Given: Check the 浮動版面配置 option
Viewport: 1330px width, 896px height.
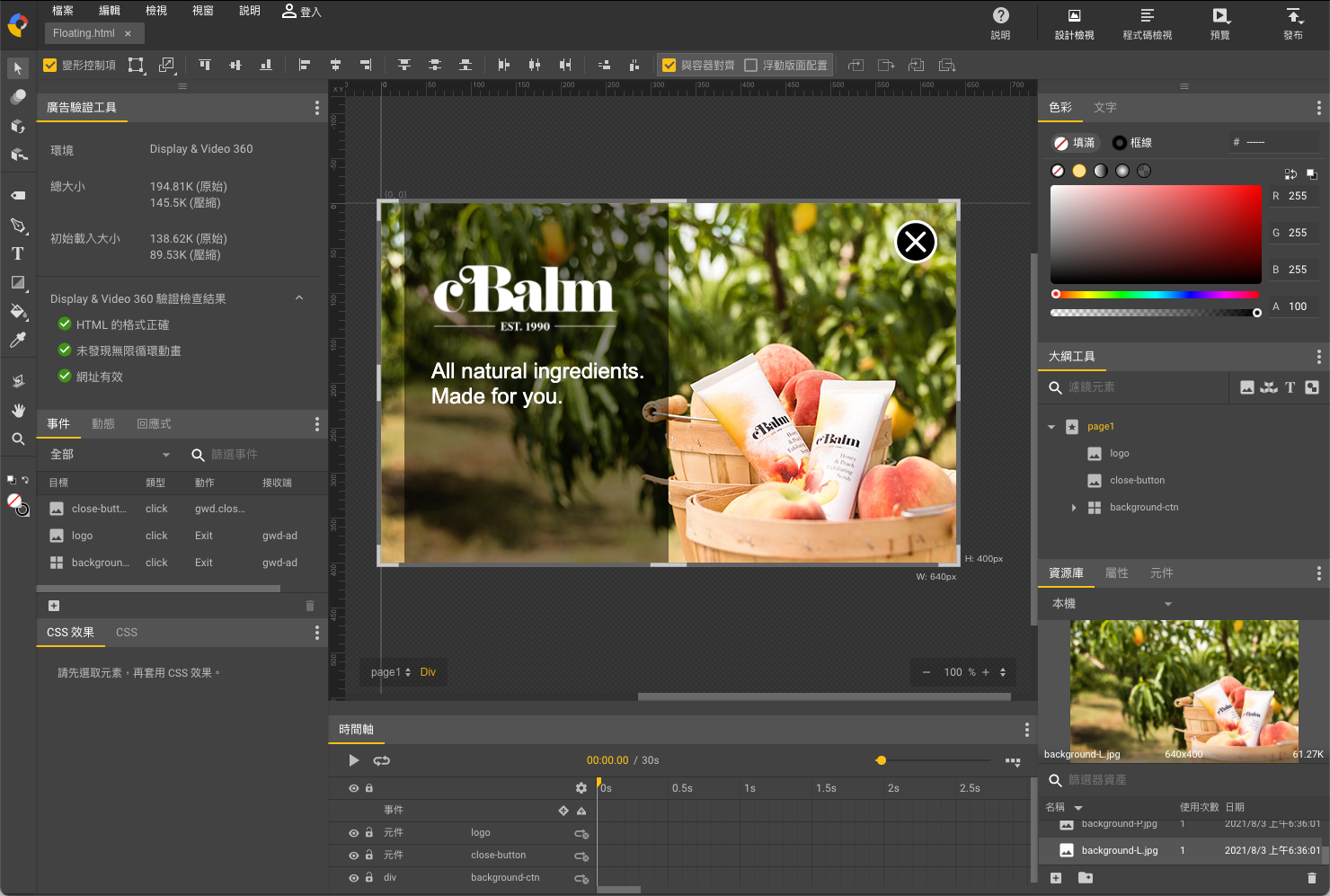Looking at the screenshot, I should 751,64.
